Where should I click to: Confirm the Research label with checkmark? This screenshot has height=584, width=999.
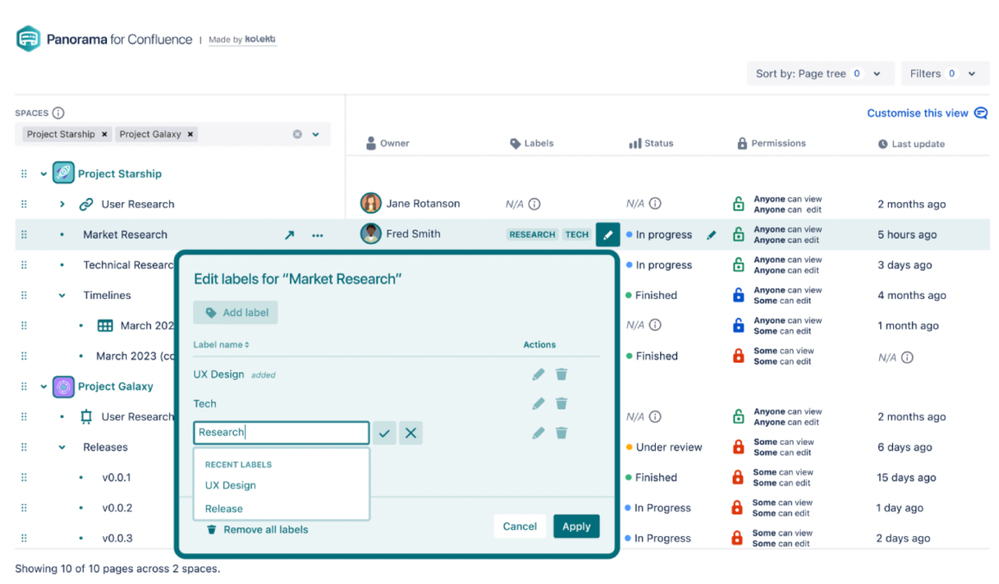tap(384, 433)
